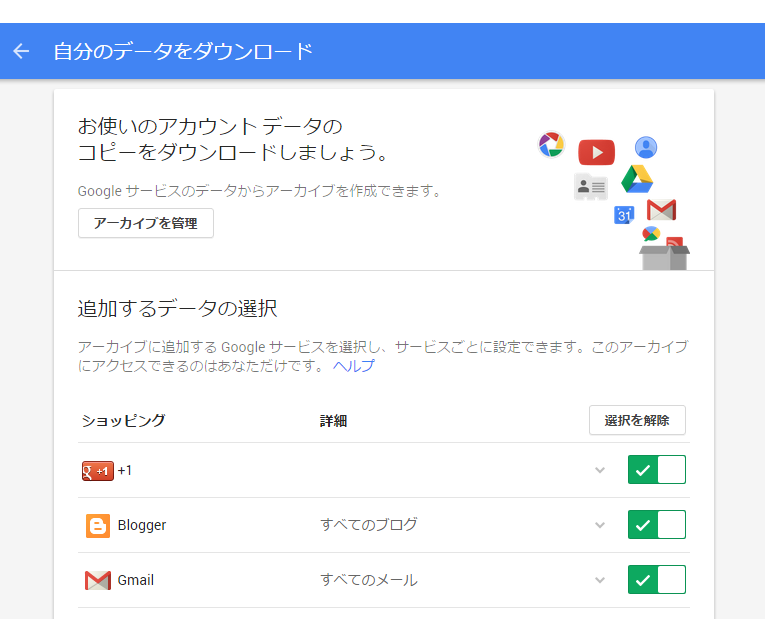The width and height of the screenshot is (765, 619).
Task: Click the Gmail icon in the service list
Action: coord(97,580)
